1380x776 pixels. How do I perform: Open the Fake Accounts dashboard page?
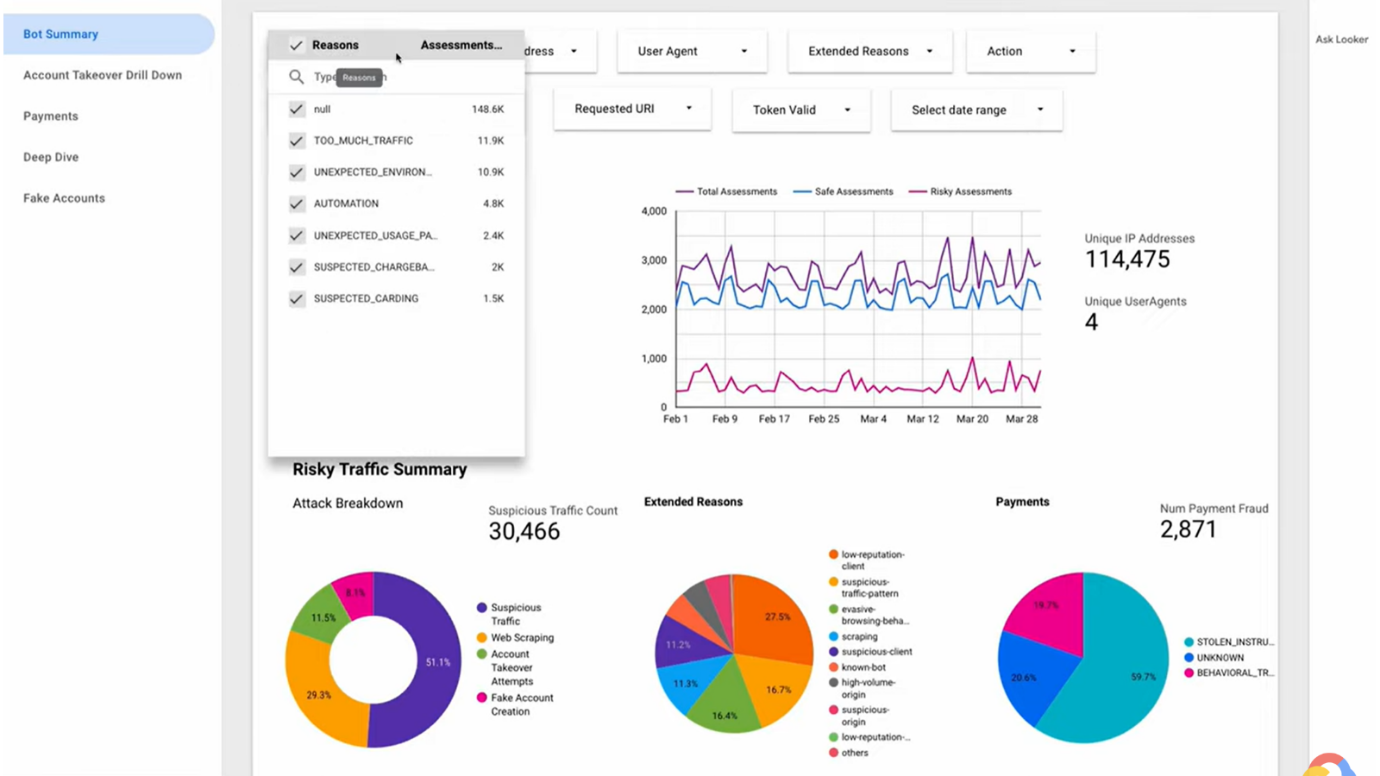pos(63,198)
